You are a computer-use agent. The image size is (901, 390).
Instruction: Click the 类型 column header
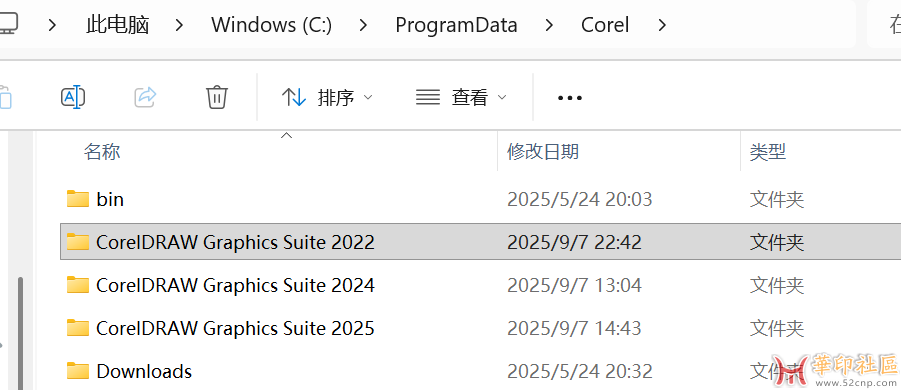768,152
